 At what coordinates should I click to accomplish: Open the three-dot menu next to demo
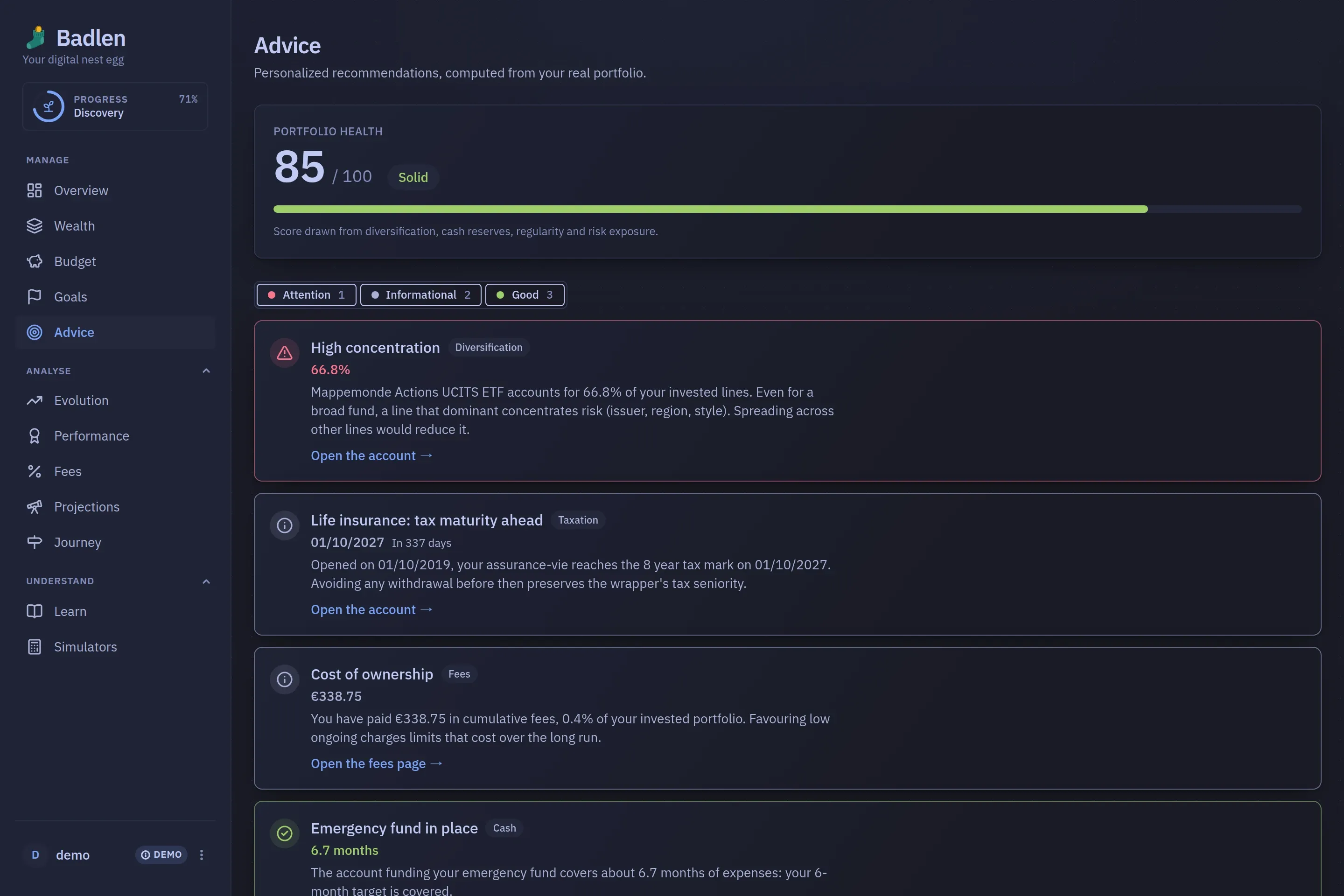(x=201, y=855)
